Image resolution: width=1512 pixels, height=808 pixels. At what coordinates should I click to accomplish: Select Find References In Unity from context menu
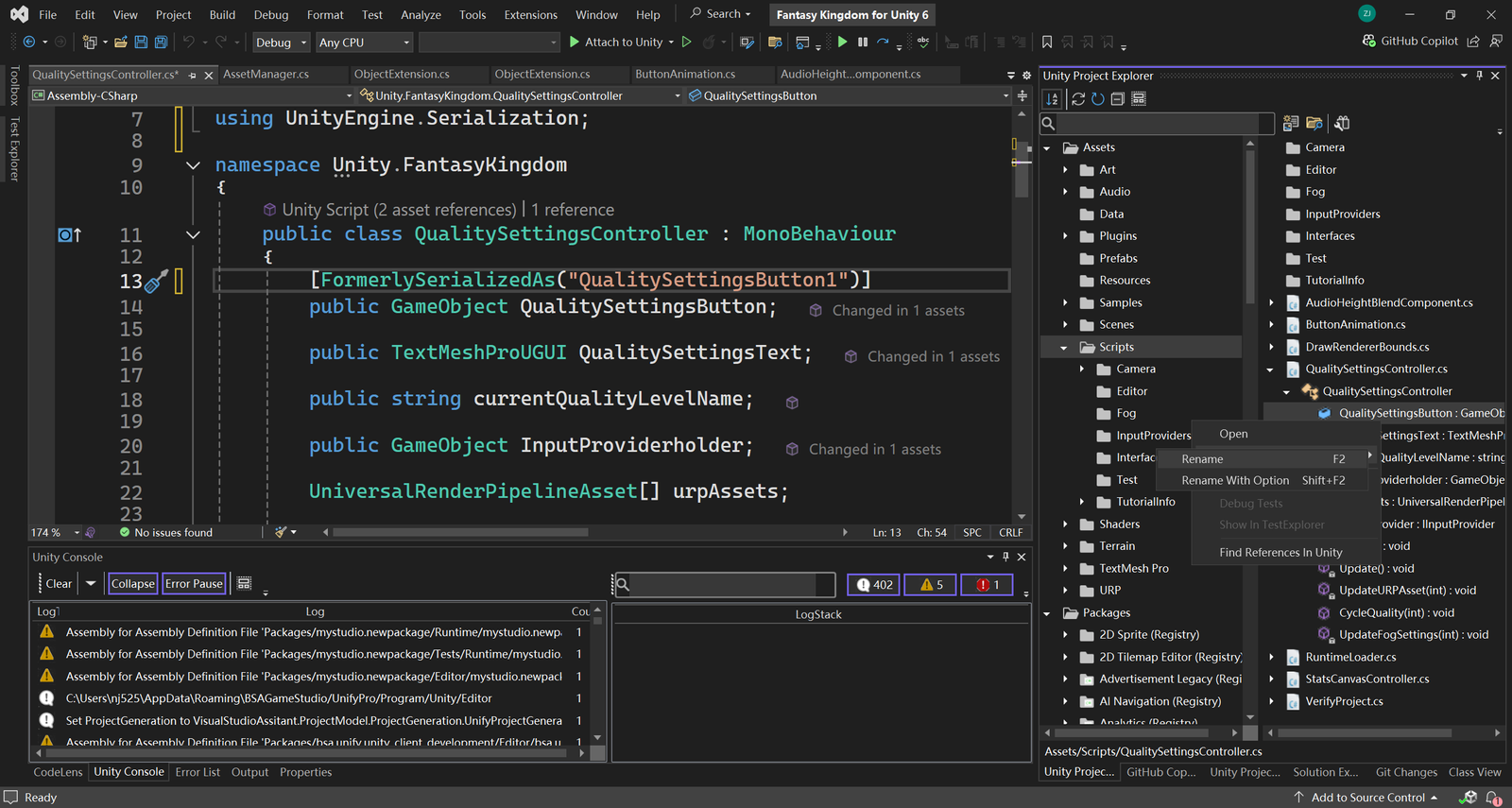point(1280,553)
